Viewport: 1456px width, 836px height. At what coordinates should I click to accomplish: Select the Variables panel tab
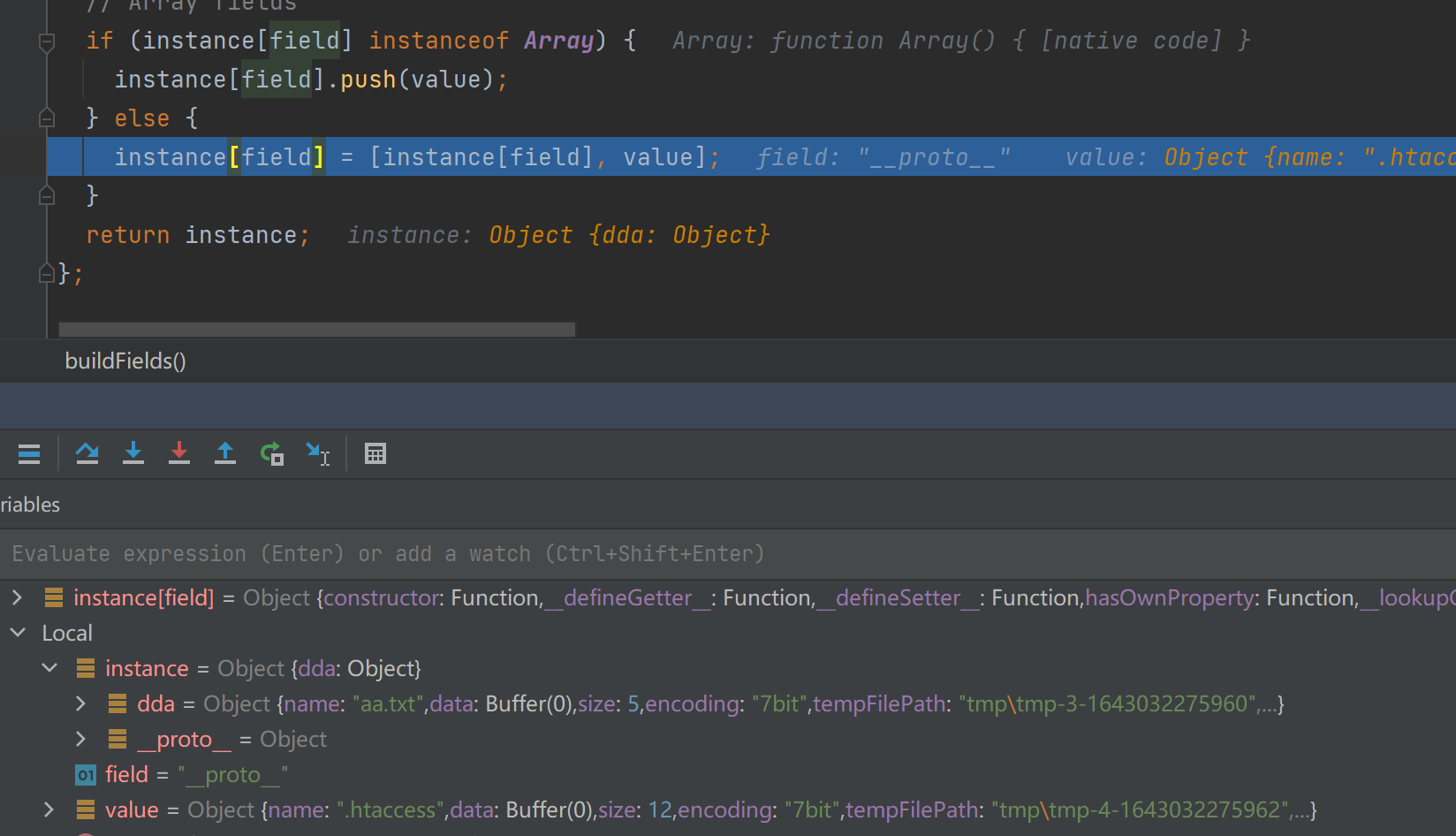coord(30,505)
